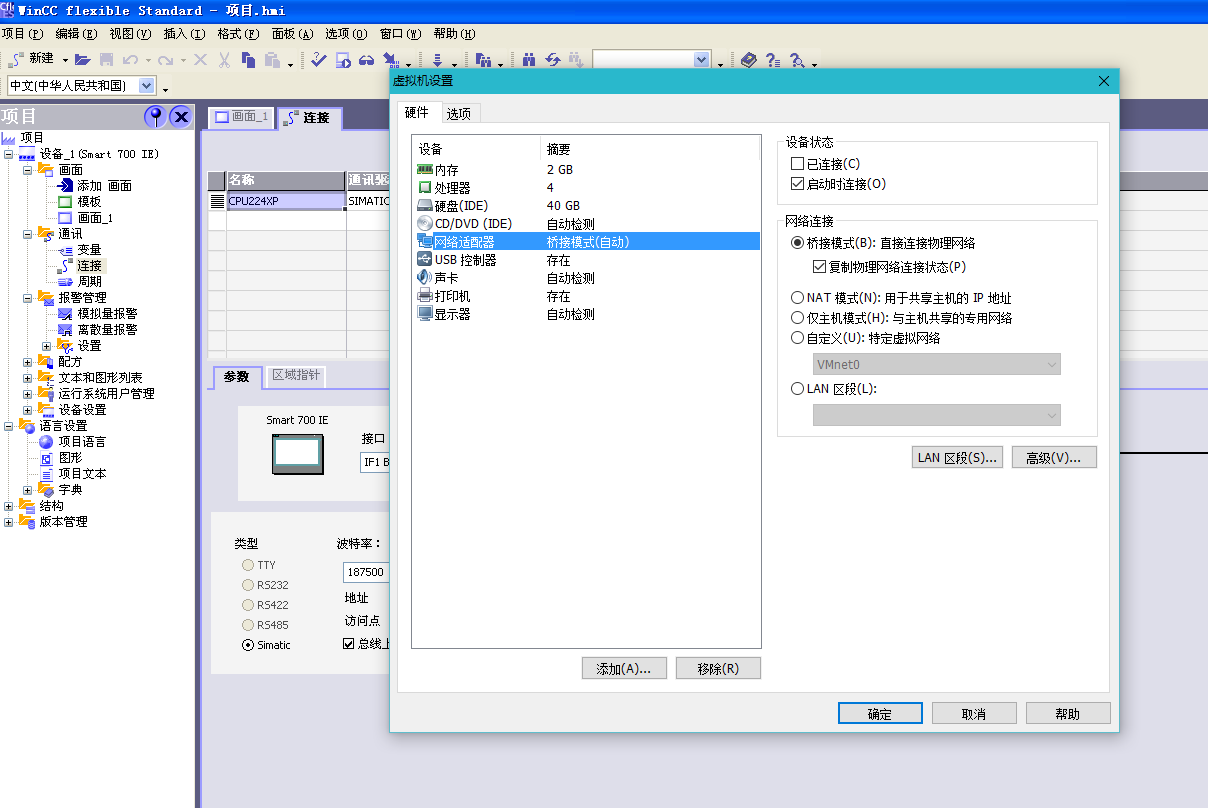Uncheck 启动时连接(O) checkbox
The height and width of the screenshot is (808, 1208).
point(797,184)
